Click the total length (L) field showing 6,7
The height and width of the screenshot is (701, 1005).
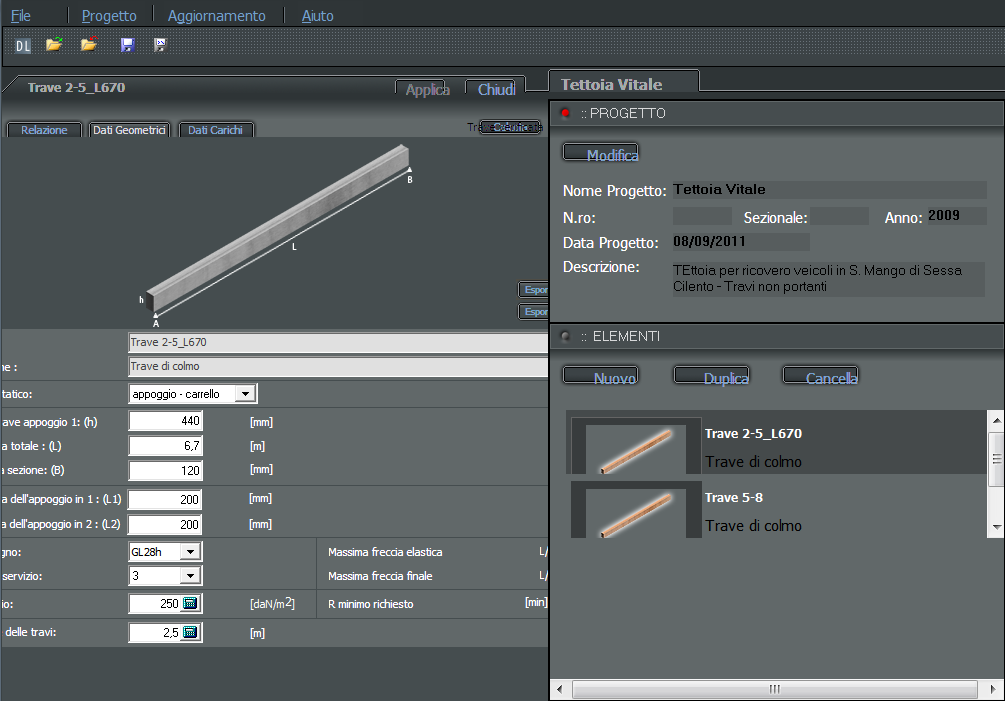click(x=166, y=445)
